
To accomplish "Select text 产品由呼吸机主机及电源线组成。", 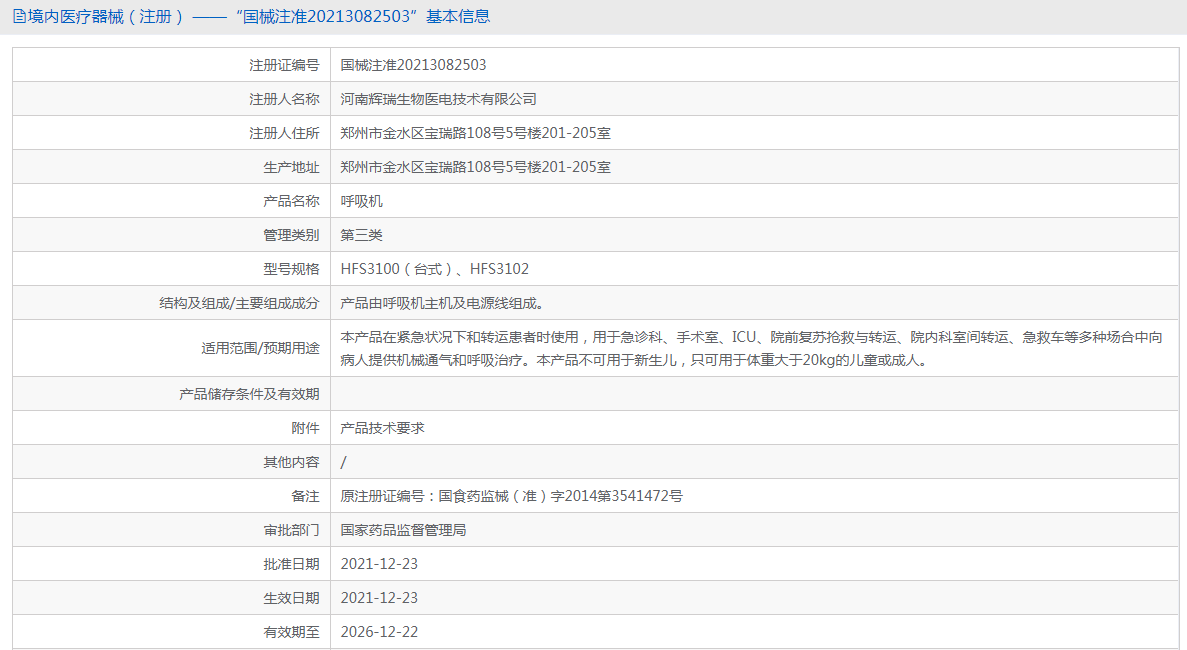I will [x=442, y=303].
